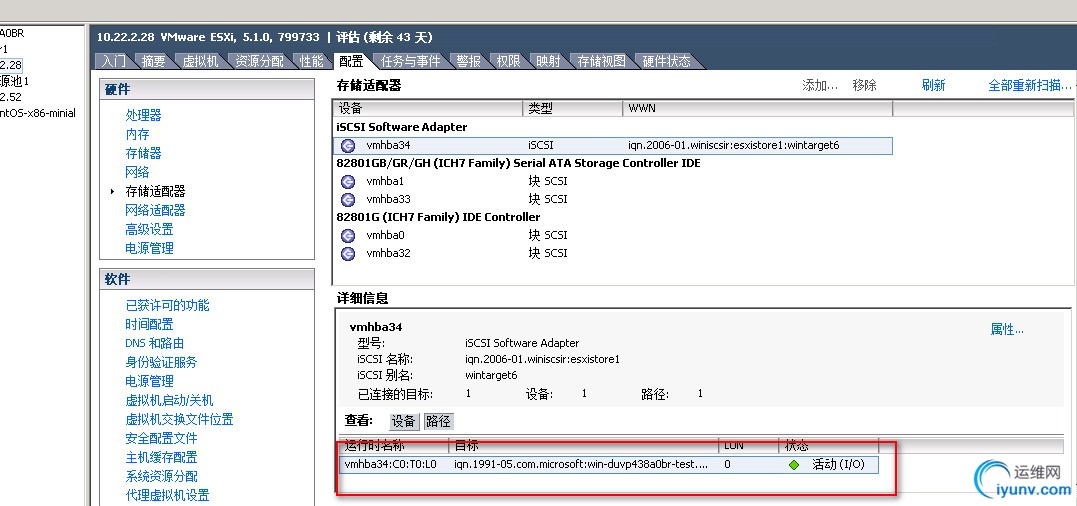This screenshot has height=506, width=1077.
Task: Click the vmhba32 adapter icon
Action: coord(348,253)
